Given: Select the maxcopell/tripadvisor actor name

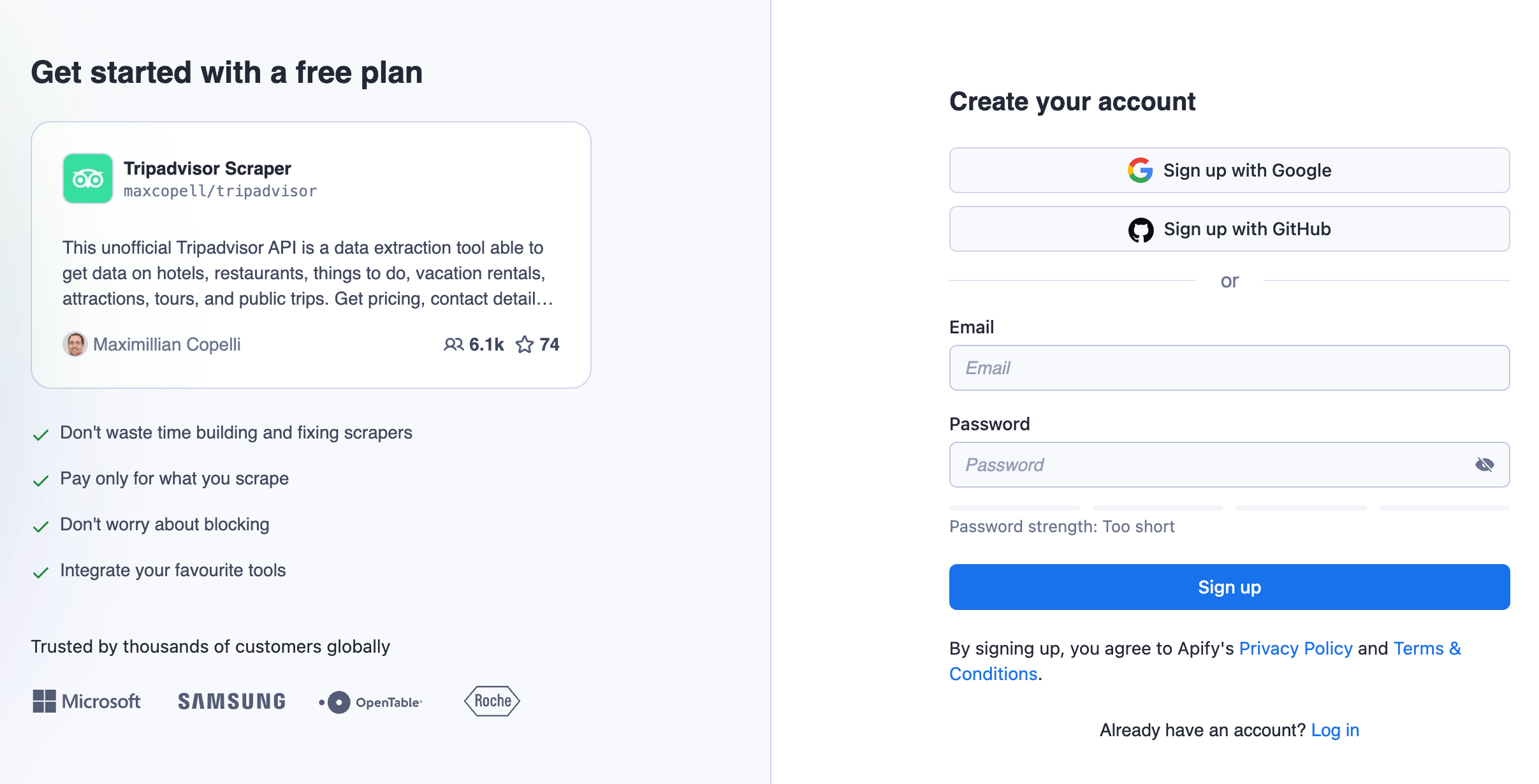Looking at the screenshot, I should [220, 190].
